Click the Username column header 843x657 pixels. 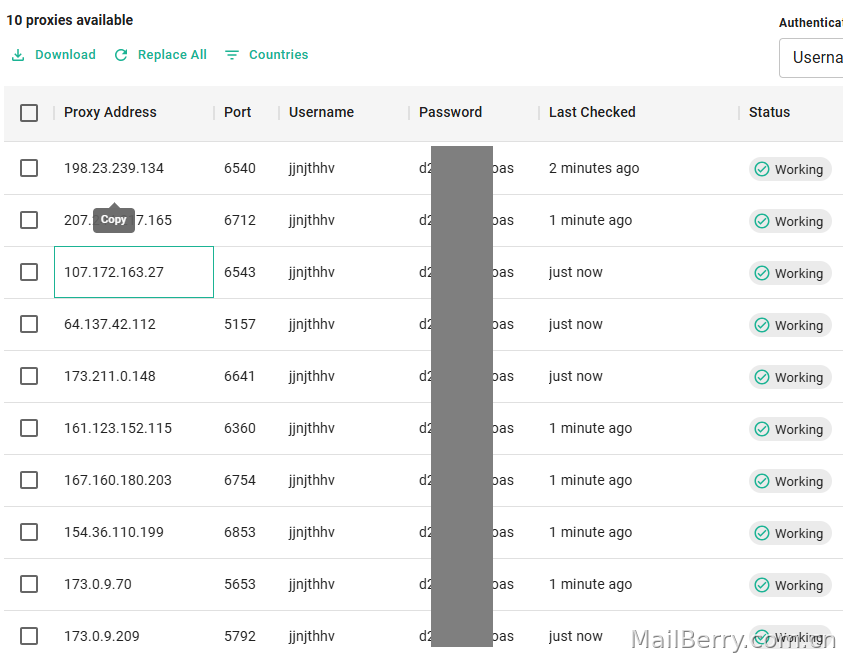[x=322, y=112]
